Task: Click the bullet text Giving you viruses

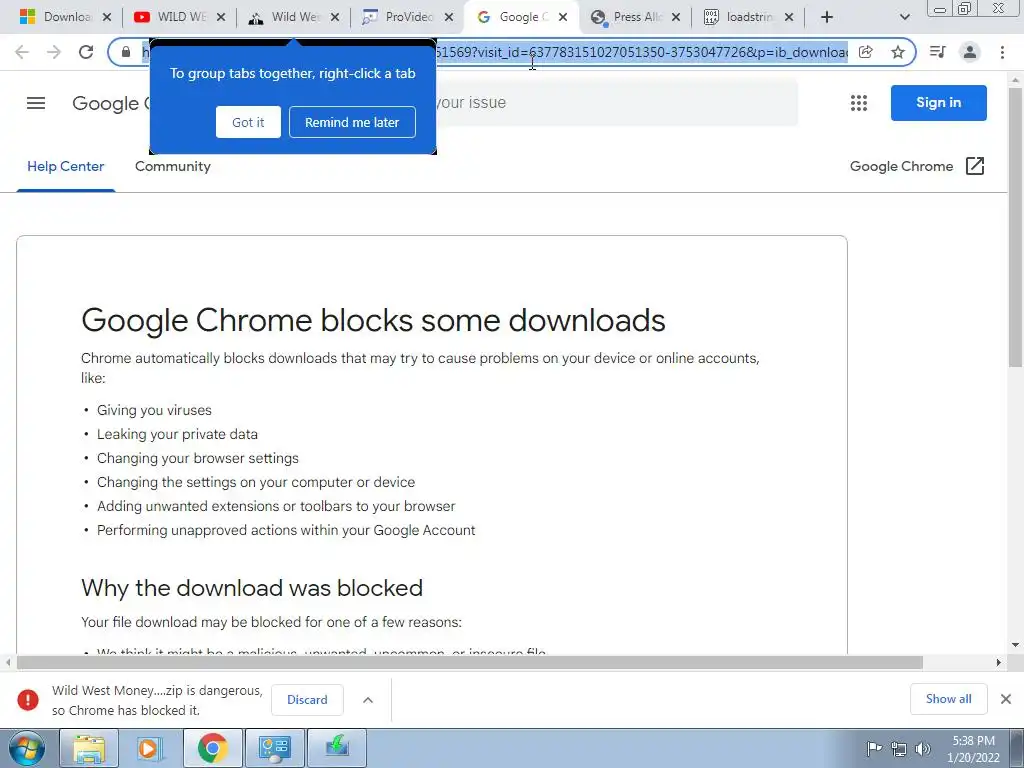Action: point(154,410)
